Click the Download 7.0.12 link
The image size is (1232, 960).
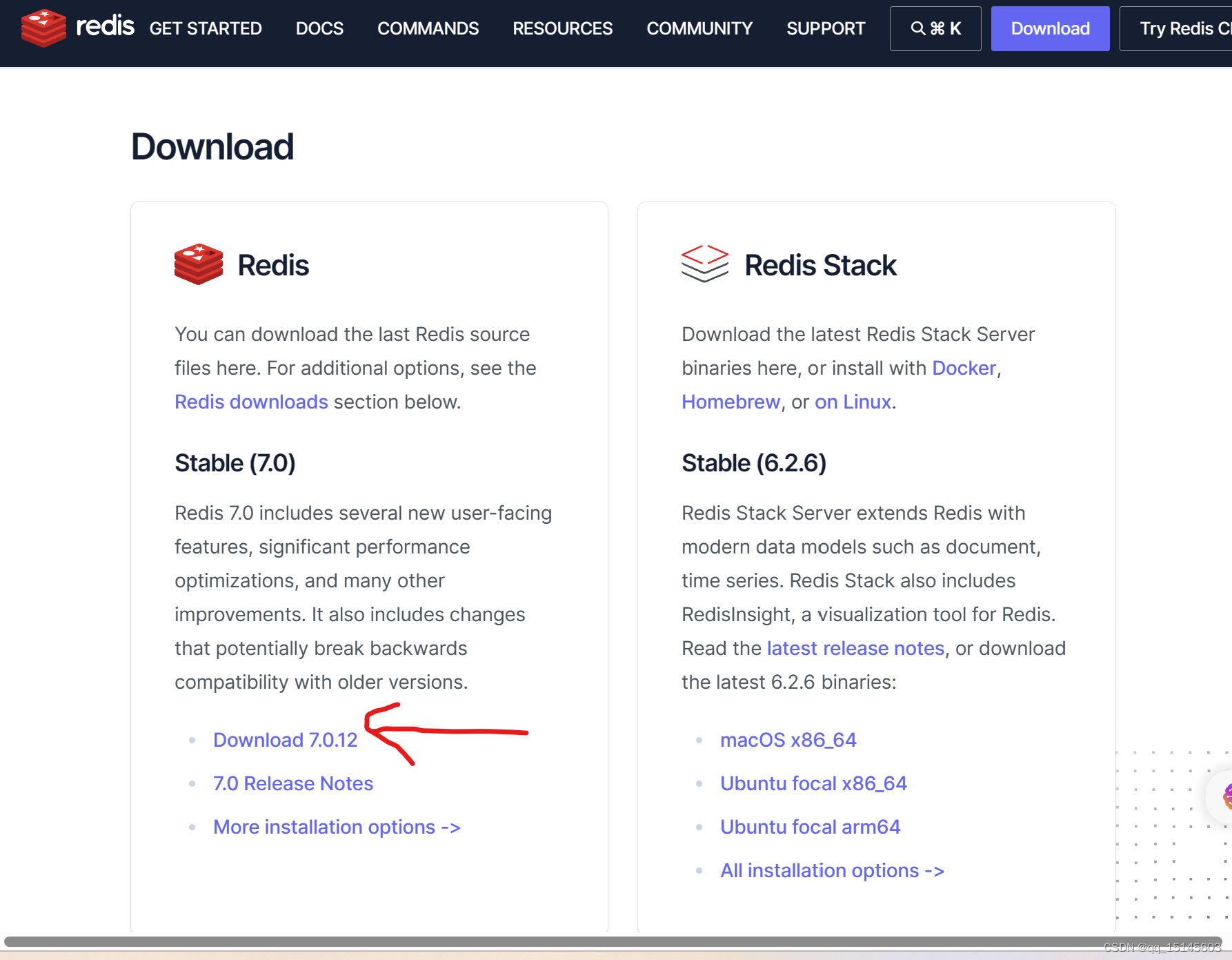point(285,740)
